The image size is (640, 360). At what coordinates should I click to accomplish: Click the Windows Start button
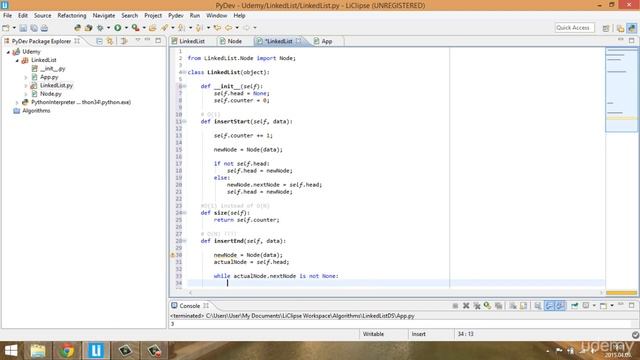click(11, 351)
